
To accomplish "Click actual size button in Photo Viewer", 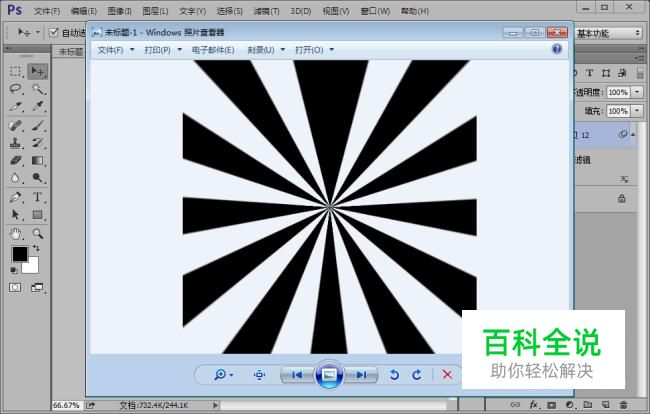I will tap(260, 375).
